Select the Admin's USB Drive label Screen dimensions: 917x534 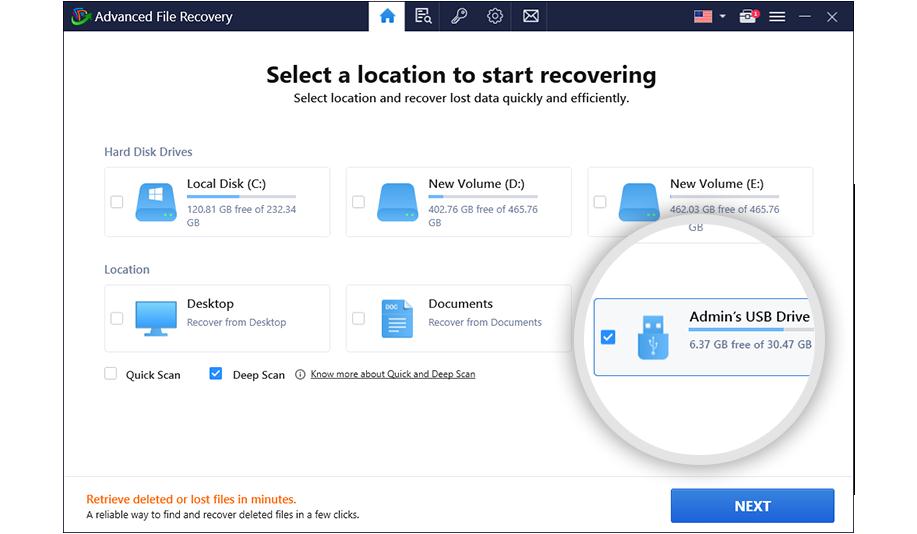pos(750,316)
